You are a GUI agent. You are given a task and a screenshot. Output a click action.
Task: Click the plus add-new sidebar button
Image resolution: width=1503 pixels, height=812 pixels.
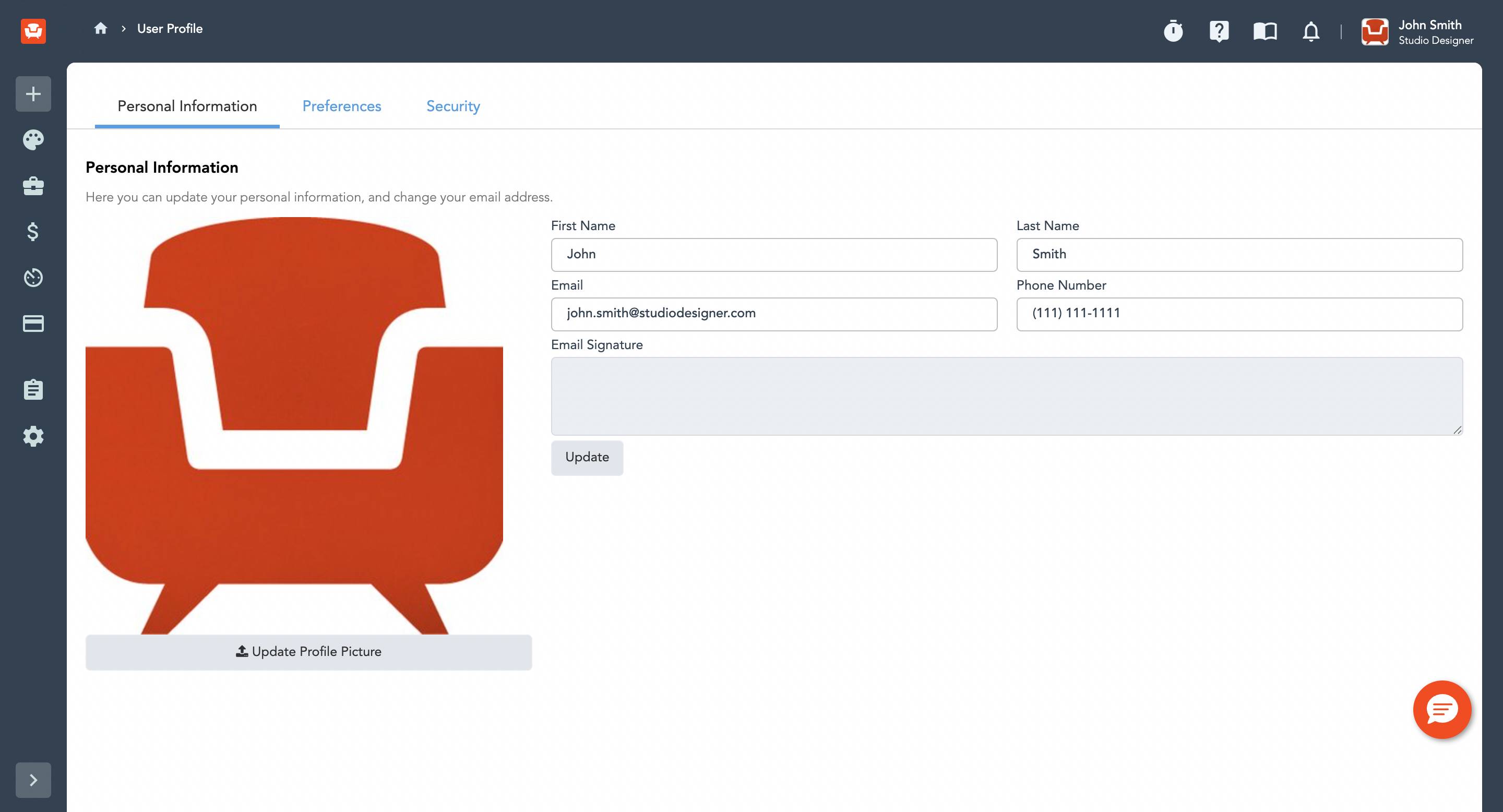(x=33, y=94)
